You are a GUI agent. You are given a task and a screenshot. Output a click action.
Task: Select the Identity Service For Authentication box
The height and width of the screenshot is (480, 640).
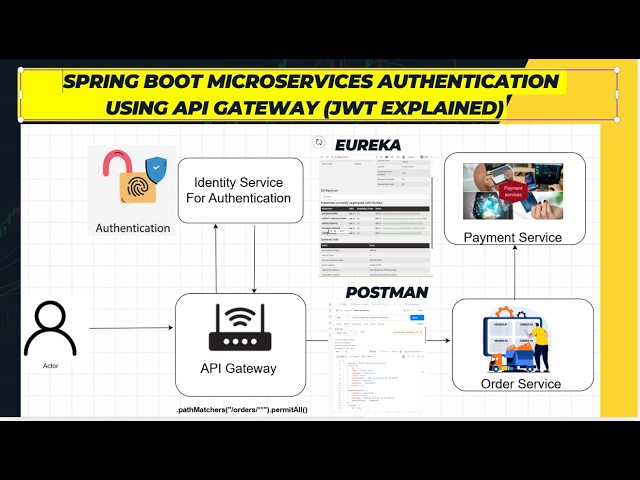[x=240, y=190]
